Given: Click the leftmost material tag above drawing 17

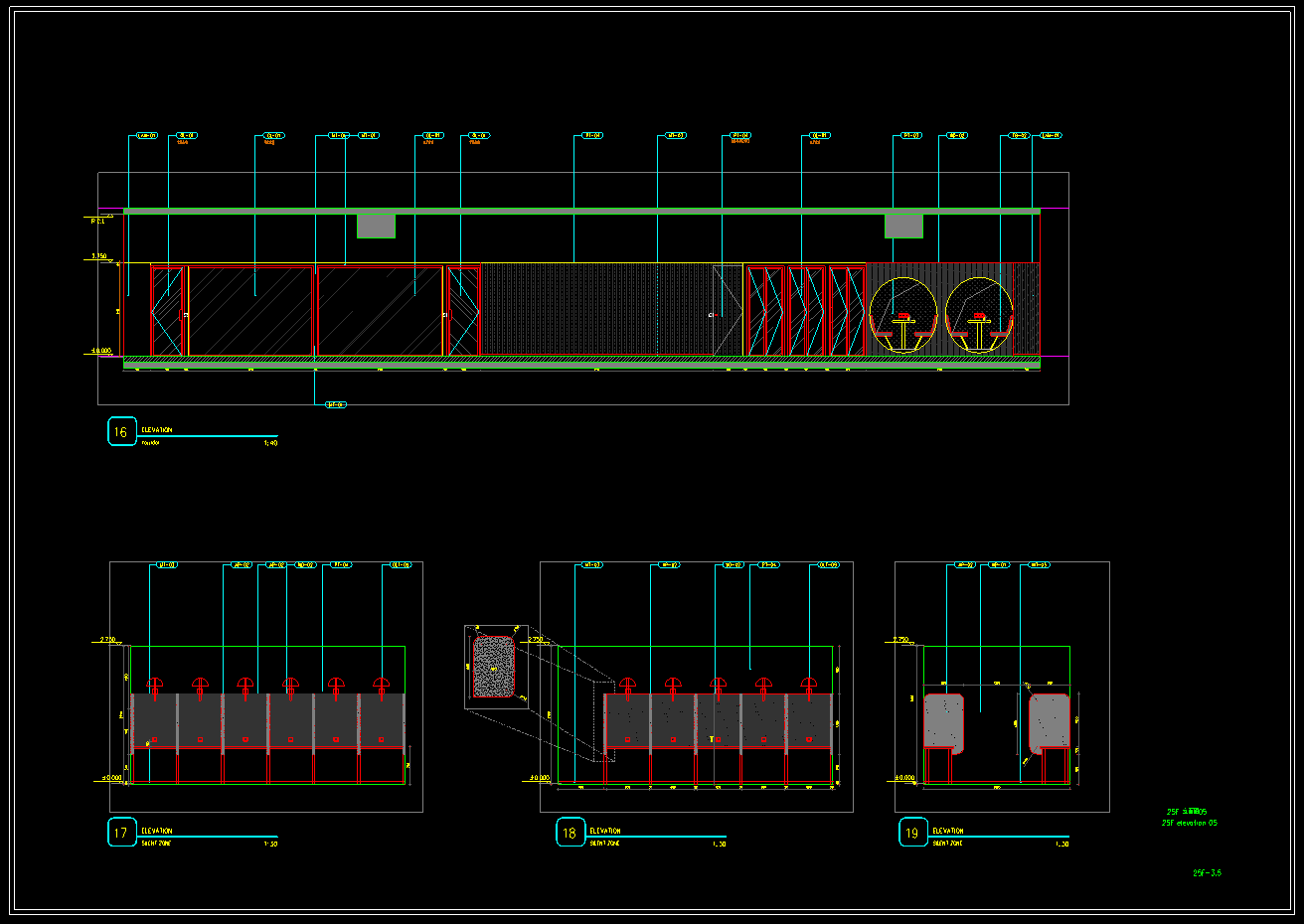Looking at the screenshot, I should [x=167, y=565].
